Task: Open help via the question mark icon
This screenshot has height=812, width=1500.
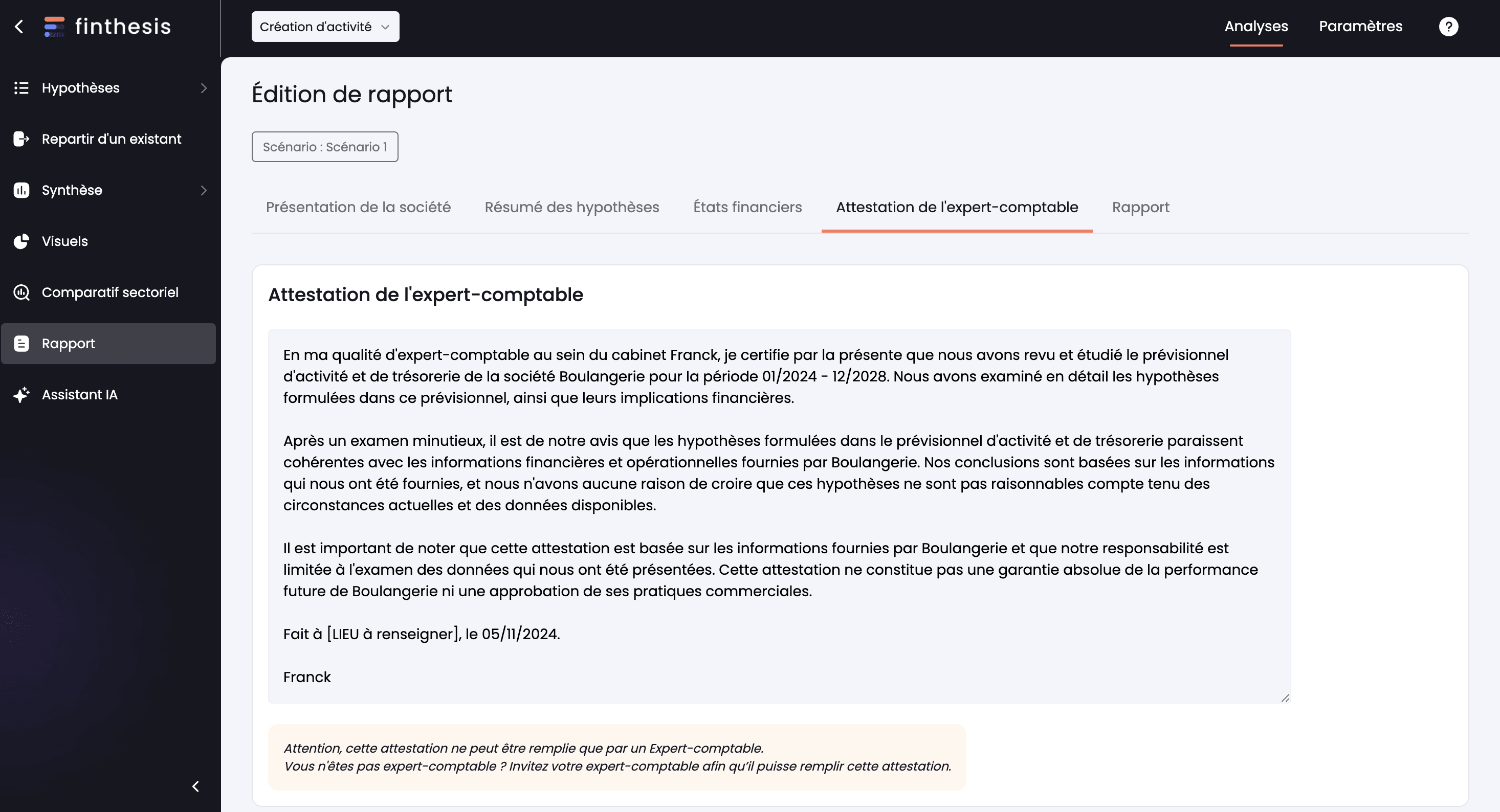Action: pyautogui.click(x=1448, y=27)
